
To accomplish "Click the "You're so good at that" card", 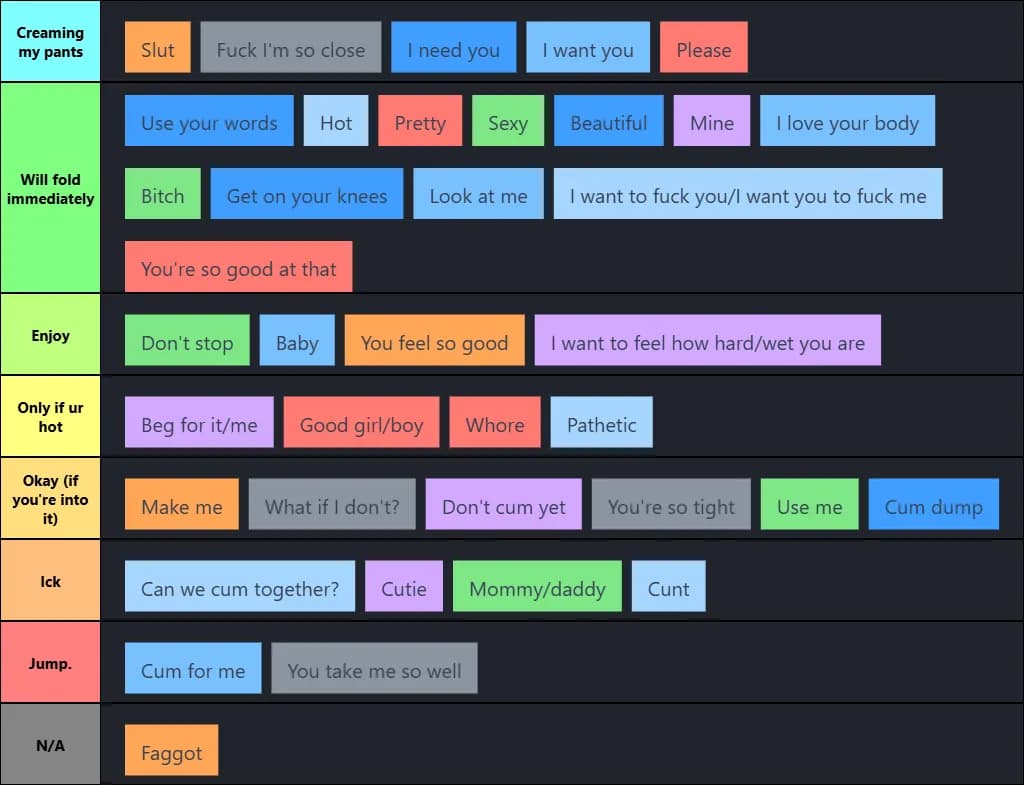I will coord(238,266).
